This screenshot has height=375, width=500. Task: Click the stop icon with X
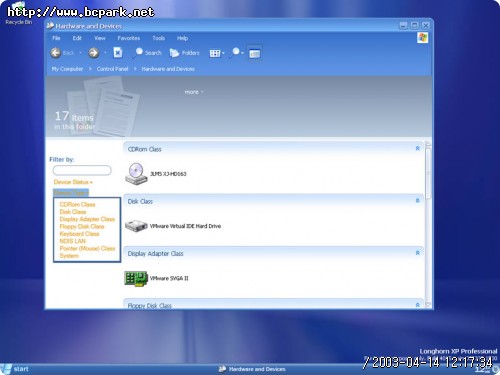point(118,53)
